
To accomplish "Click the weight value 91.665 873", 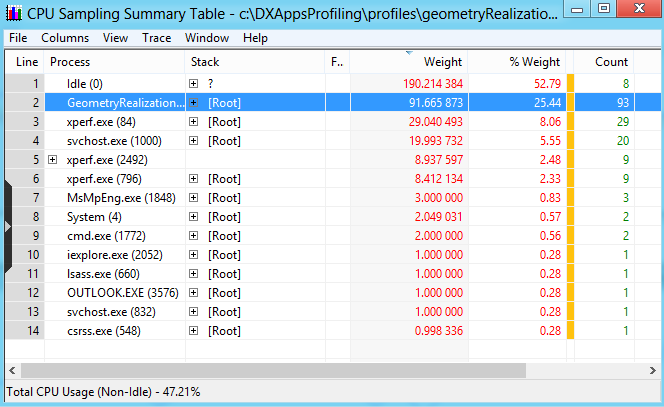I will coord(436,103).
